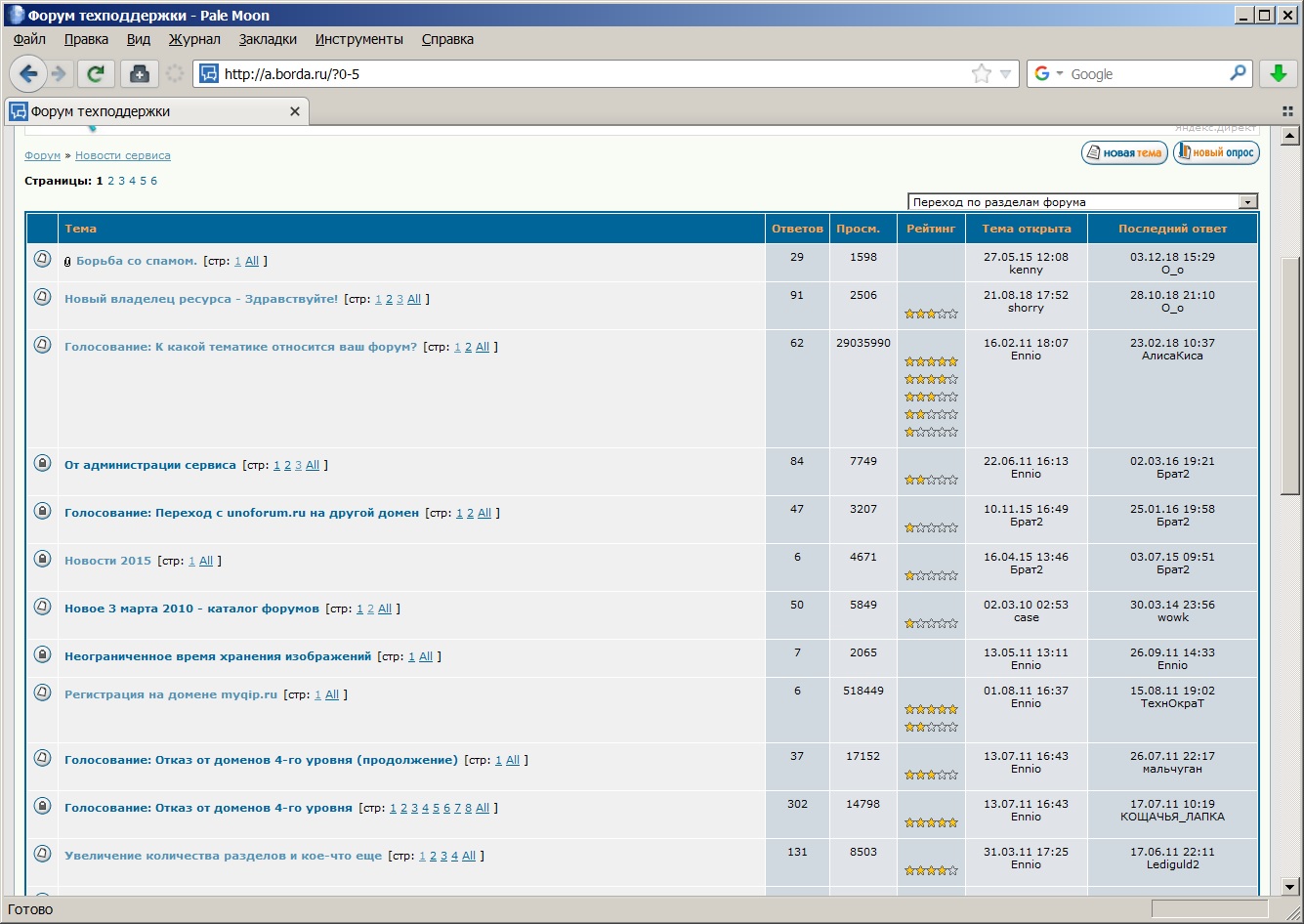
Task: Click the search magnifier icon
Action: pos(1238,73)
